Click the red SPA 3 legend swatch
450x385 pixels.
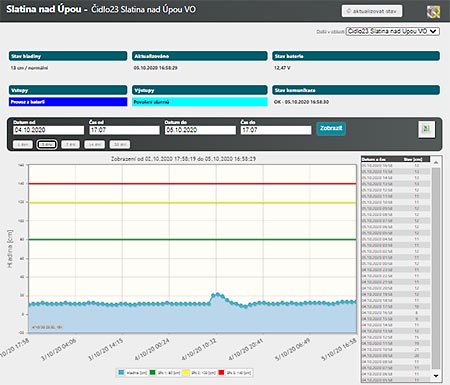221,372
